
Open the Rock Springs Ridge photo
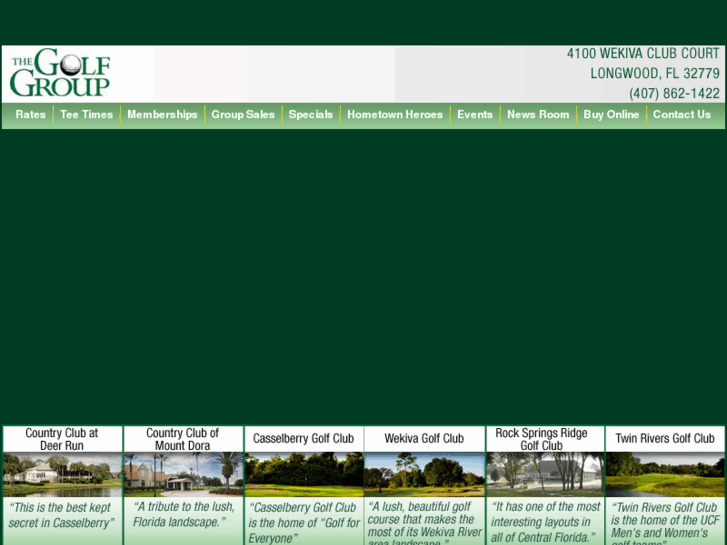[x=545, y=474]
